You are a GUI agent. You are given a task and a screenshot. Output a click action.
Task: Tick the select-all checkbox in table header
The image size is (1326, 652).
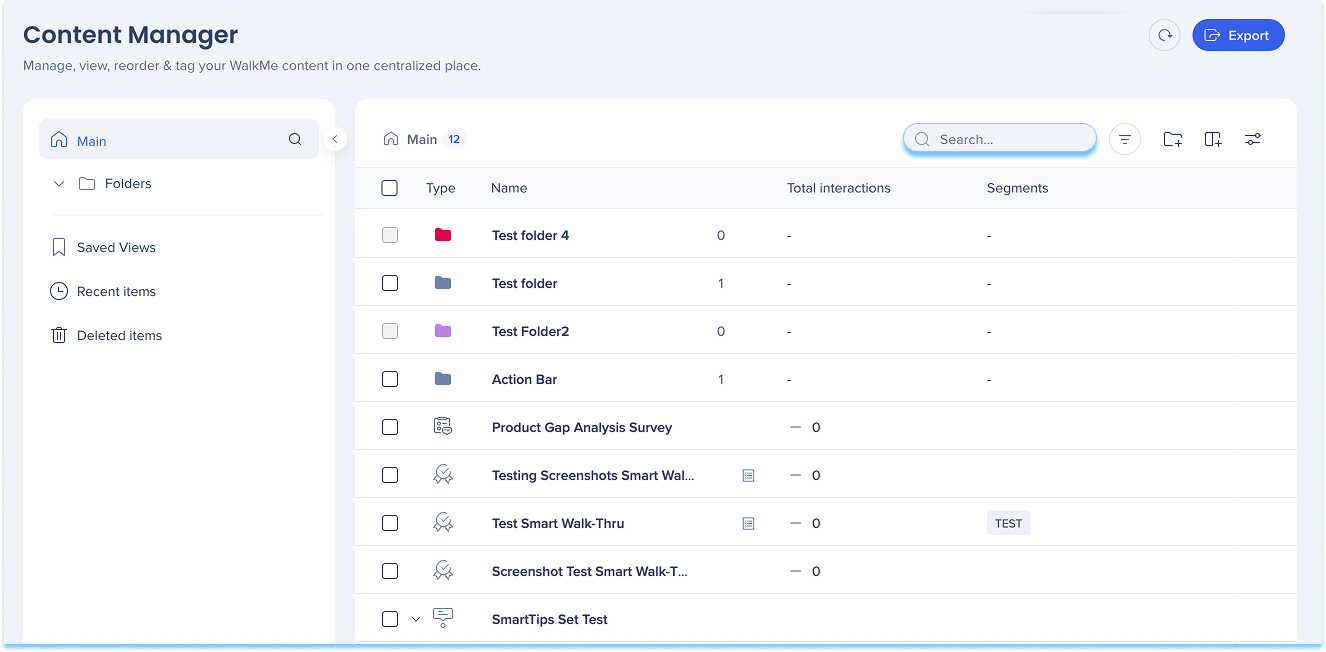tap(390, 188)
